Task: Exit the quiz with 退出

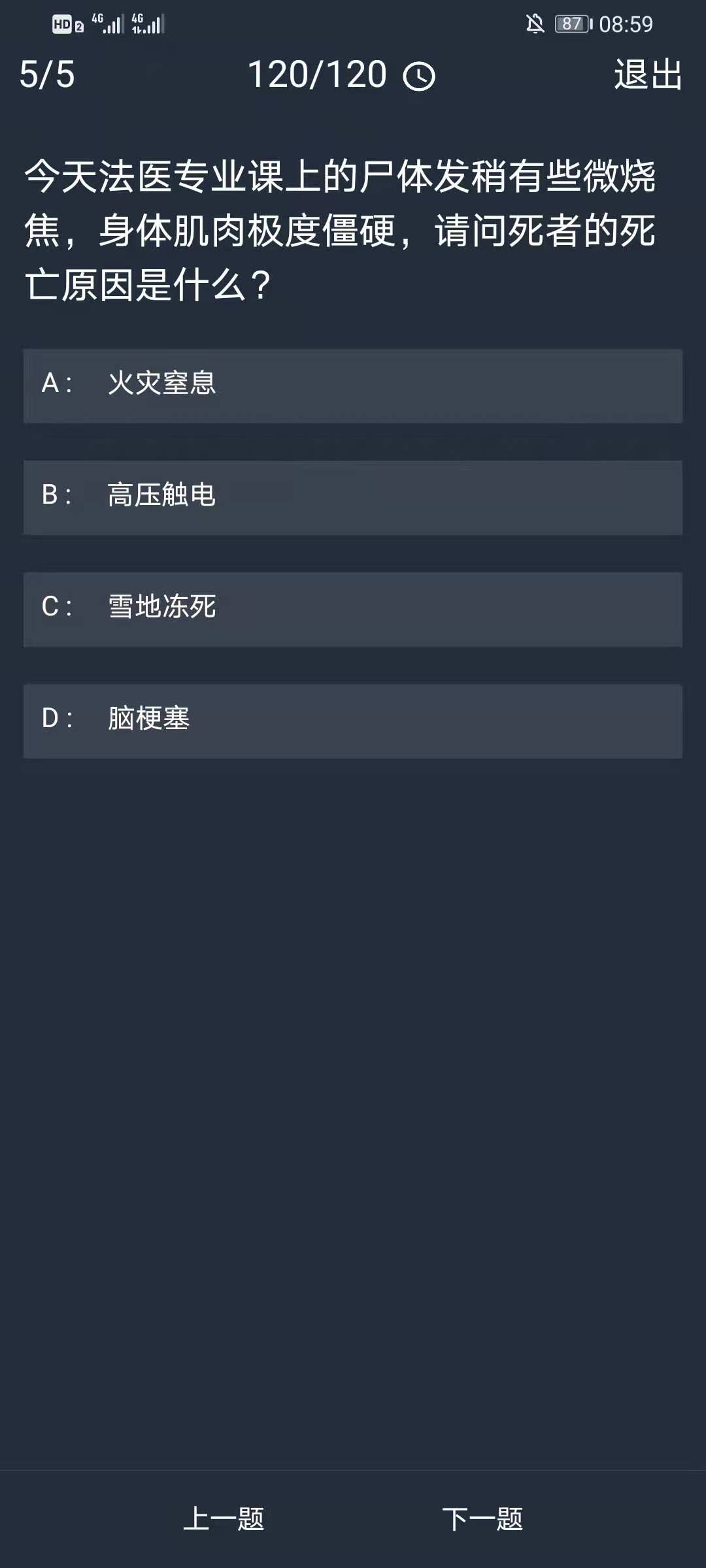Action: click(648, 74)
